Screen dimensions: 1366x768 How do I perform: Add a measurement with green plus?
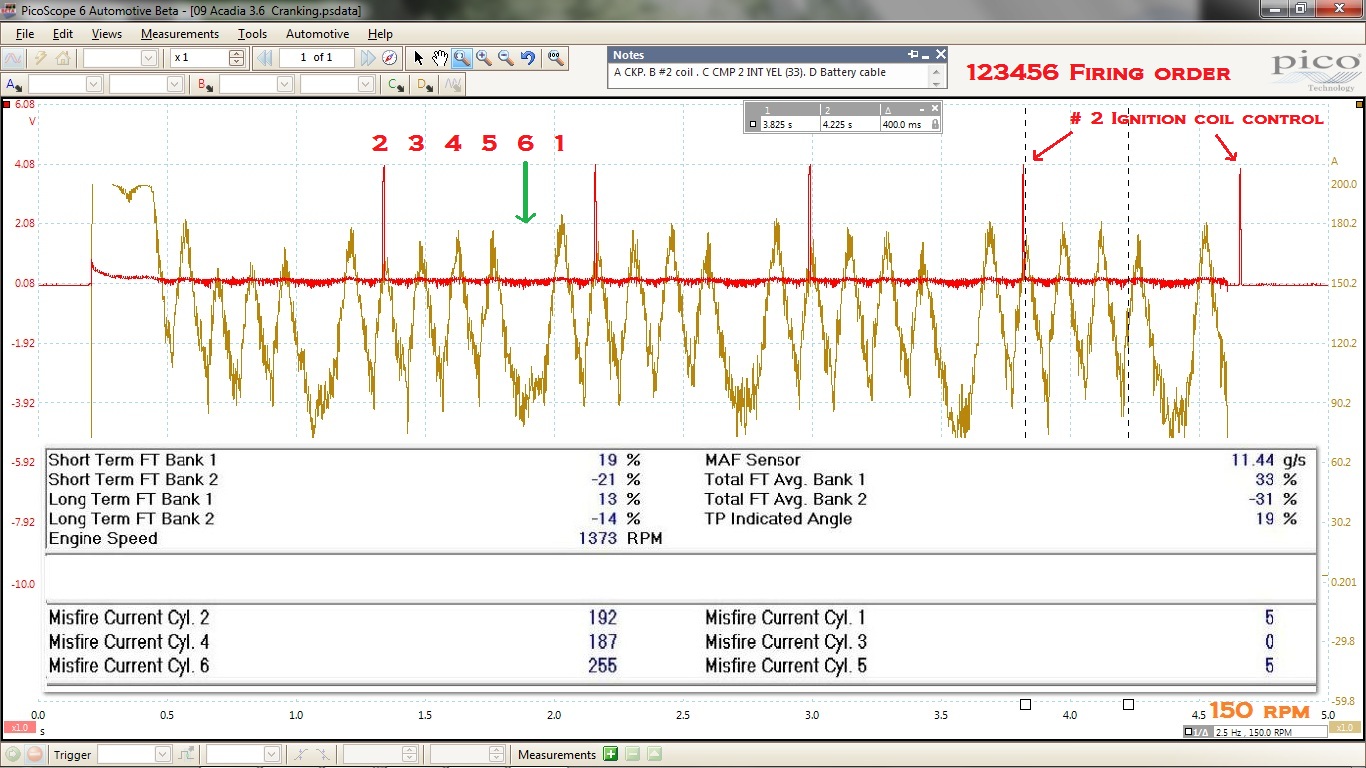coord(610,755)
